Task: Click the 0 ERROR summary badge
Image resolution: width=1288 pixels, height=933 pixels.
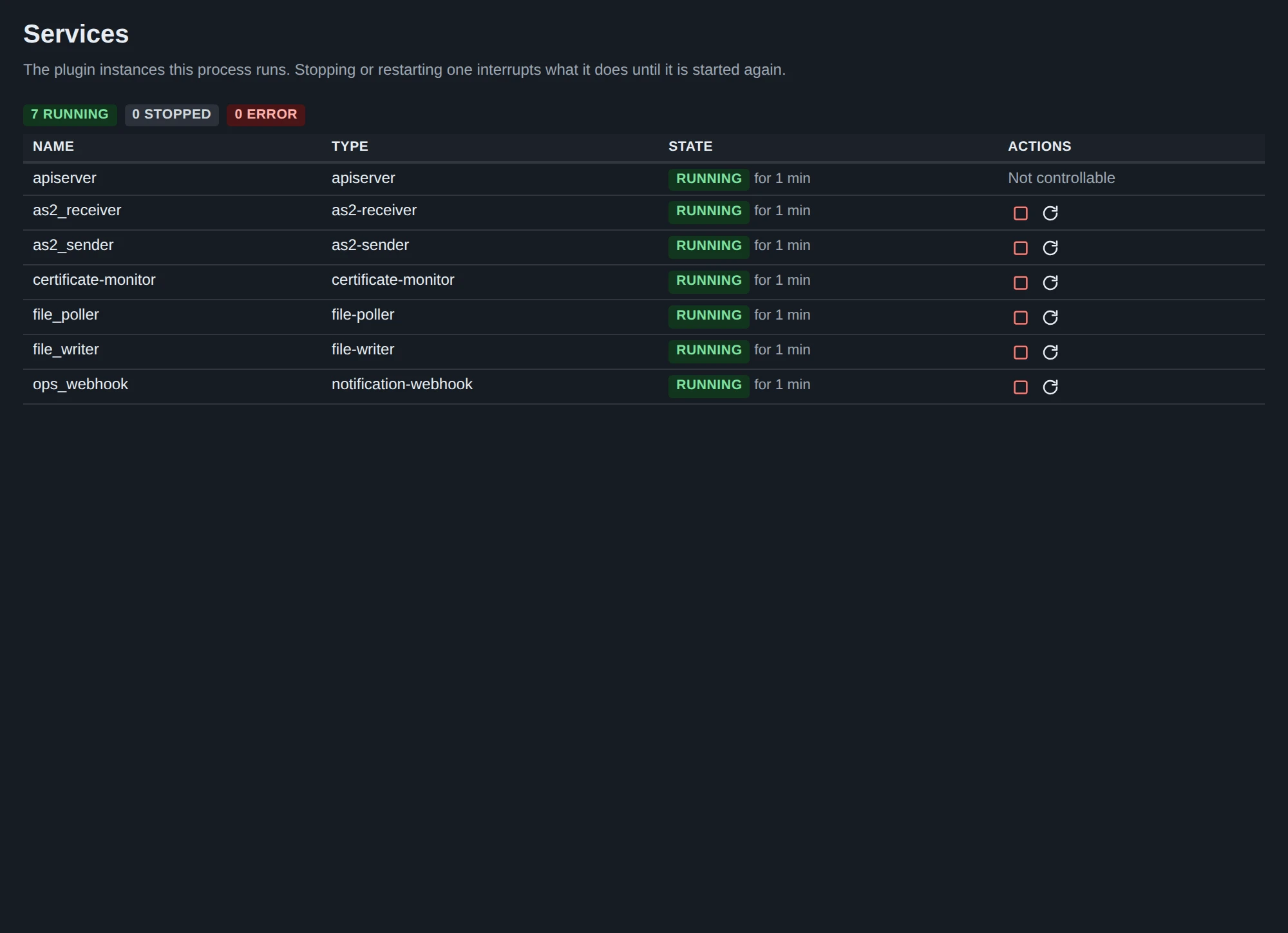Action: (266, 115)
